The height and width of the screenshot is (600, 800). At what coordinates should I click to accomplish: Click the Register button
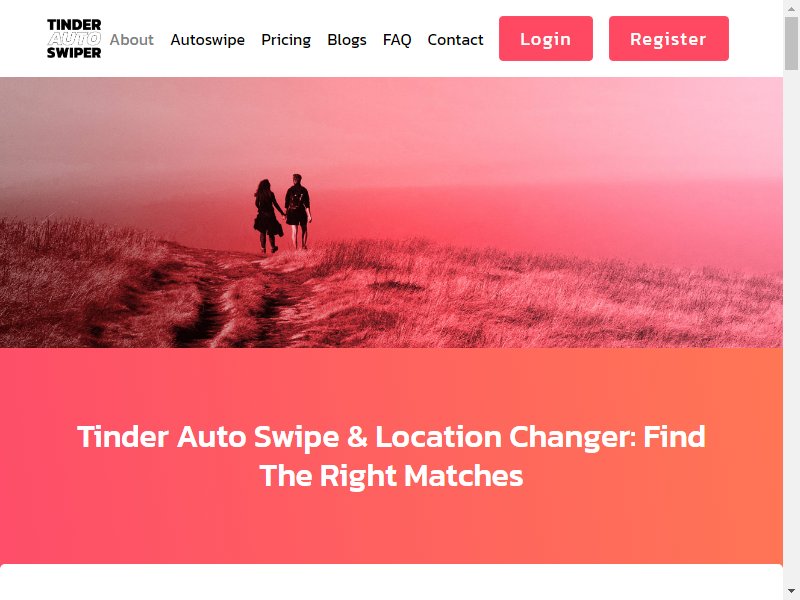(668, 38)
